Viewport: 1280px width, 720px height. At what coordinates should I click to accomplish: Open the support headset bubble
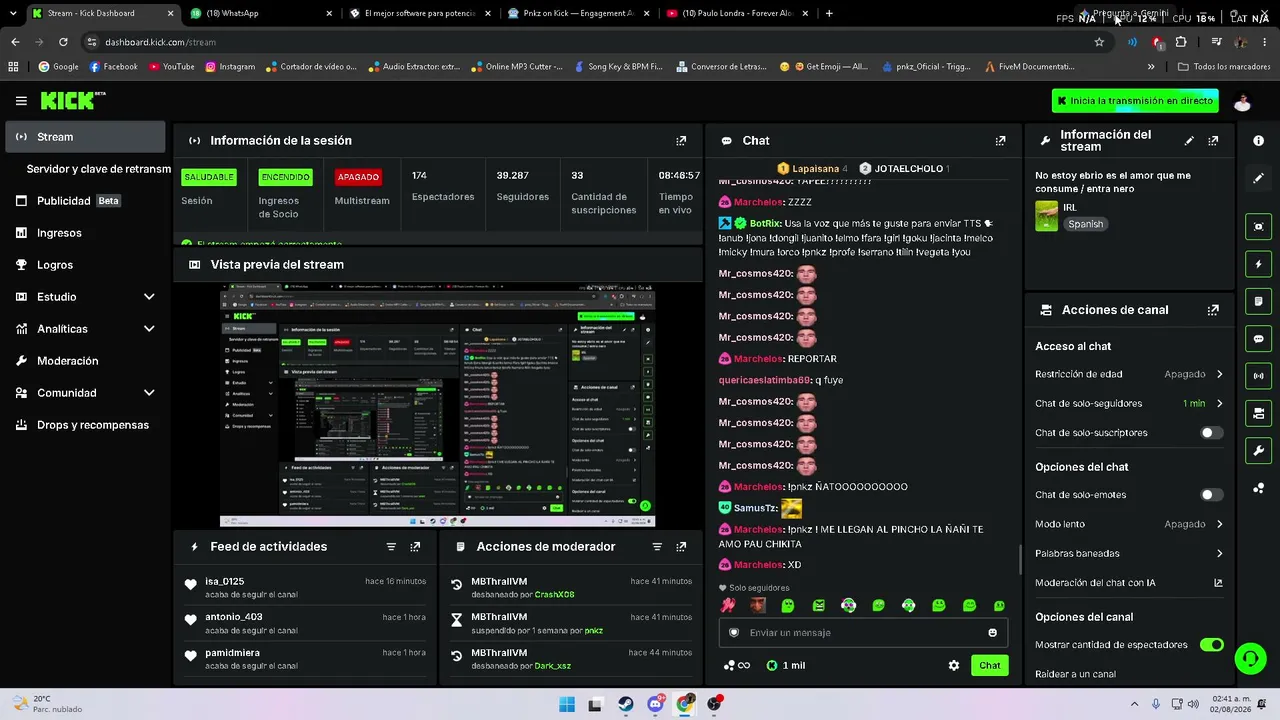point(1250,658)
